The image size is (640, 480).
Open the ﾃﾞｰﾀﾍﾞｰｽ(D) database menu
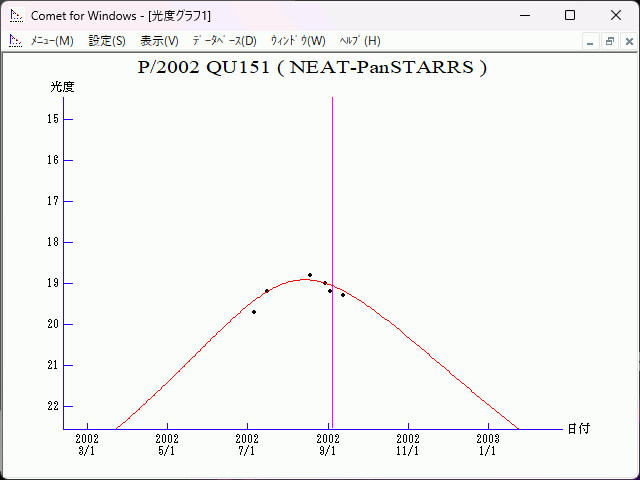(x=224, y=41)
